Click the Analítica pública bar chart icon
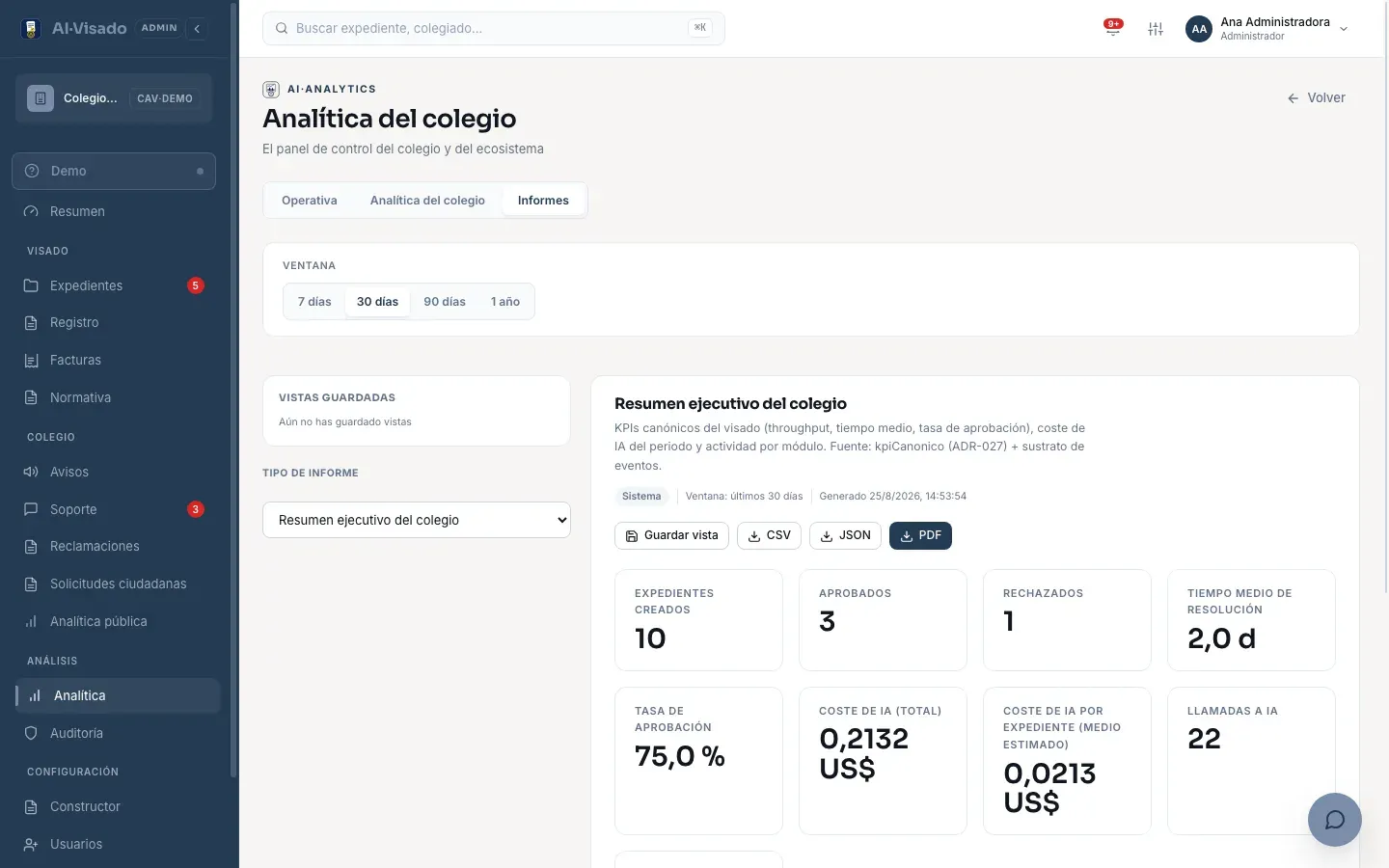The height and width of the screenshot is (868, 1389). (31, 621)
